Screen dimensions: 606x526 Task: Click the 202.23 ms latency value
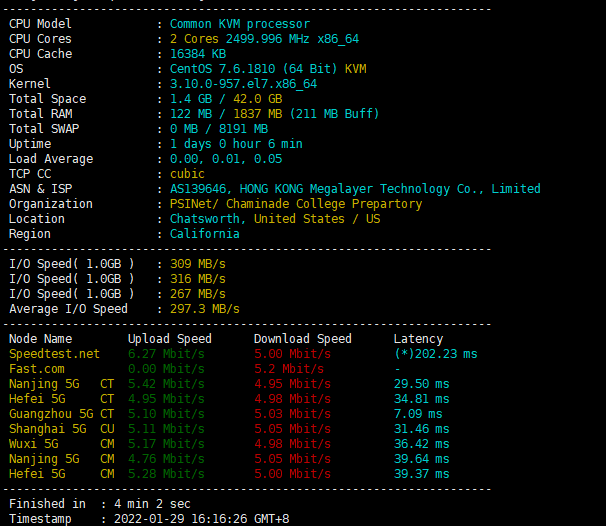tap(442, 353)
